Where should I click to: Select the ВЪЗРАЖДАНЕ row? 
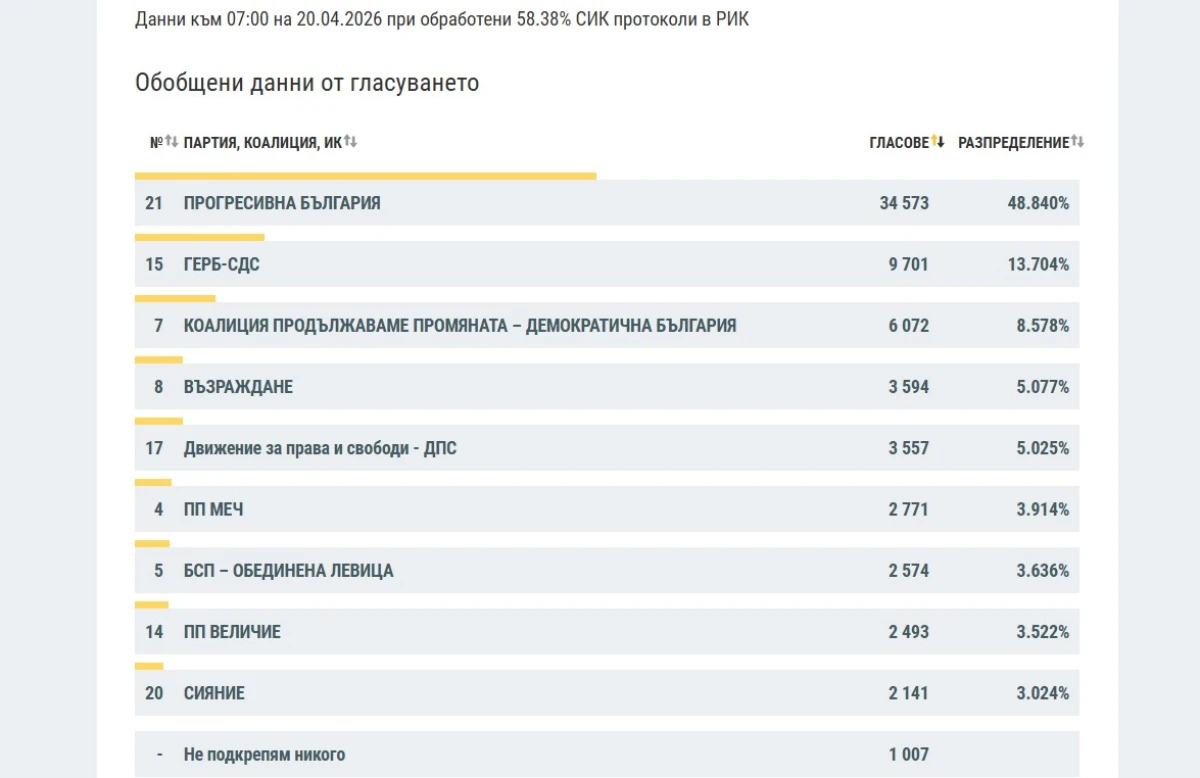pos(607,386)
